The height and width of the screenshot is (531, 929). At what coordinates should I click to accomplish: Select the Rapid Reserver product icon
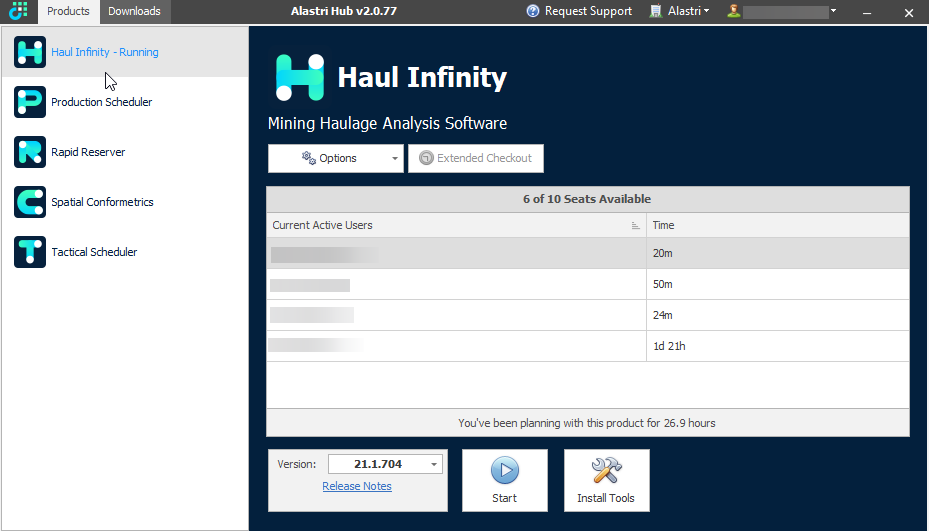click(x=30, y=152)
